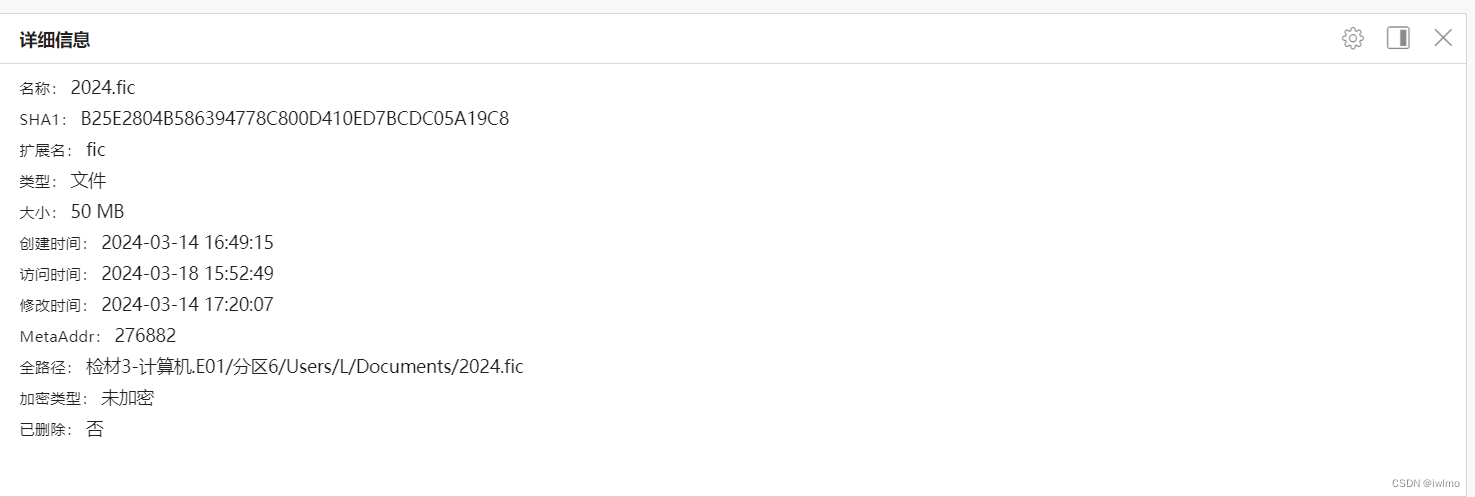
Task: Click the 50 MB size value
Action: coord(98,212)
